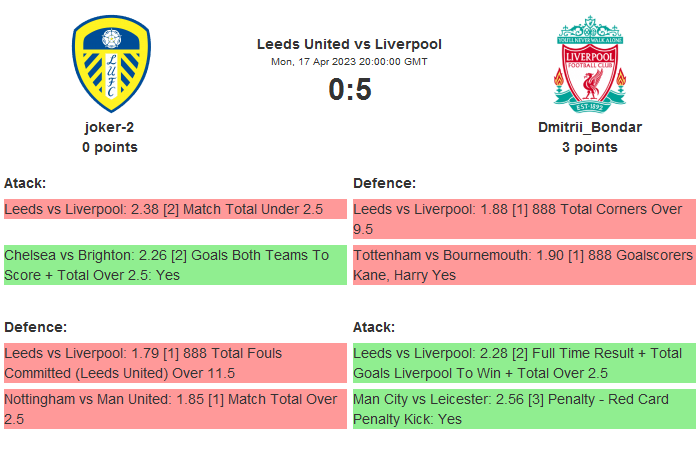Click the match date and time text
700x460 pixels.
349,62
